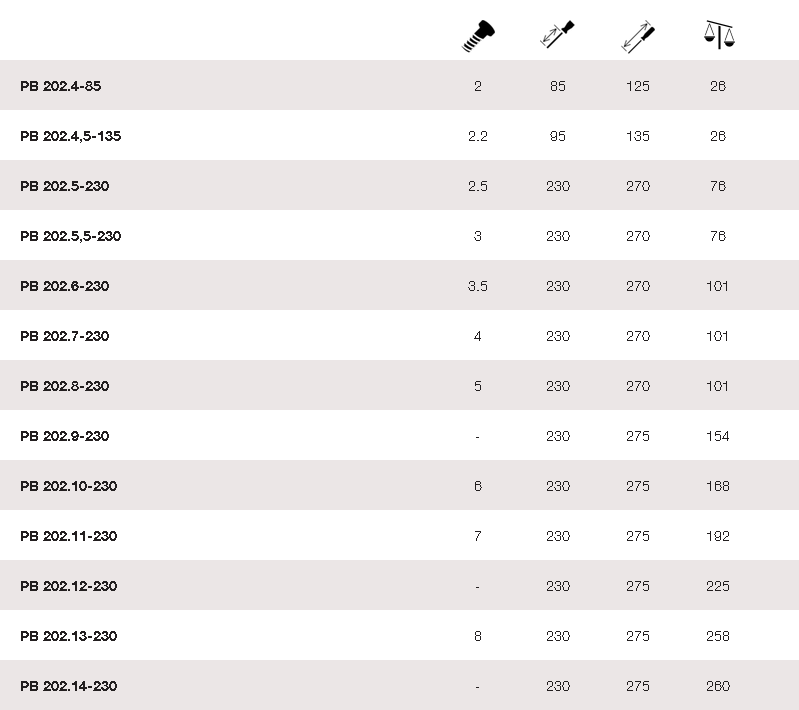Click the weight scale column icon
799x710 pixels.
click(718, 36)
